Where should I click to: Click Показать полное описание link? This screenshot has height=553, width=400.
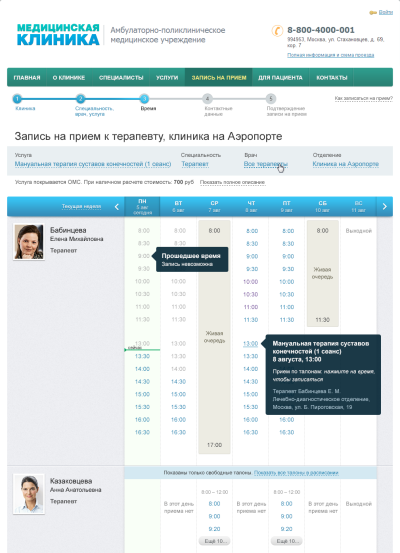point(232,182)
